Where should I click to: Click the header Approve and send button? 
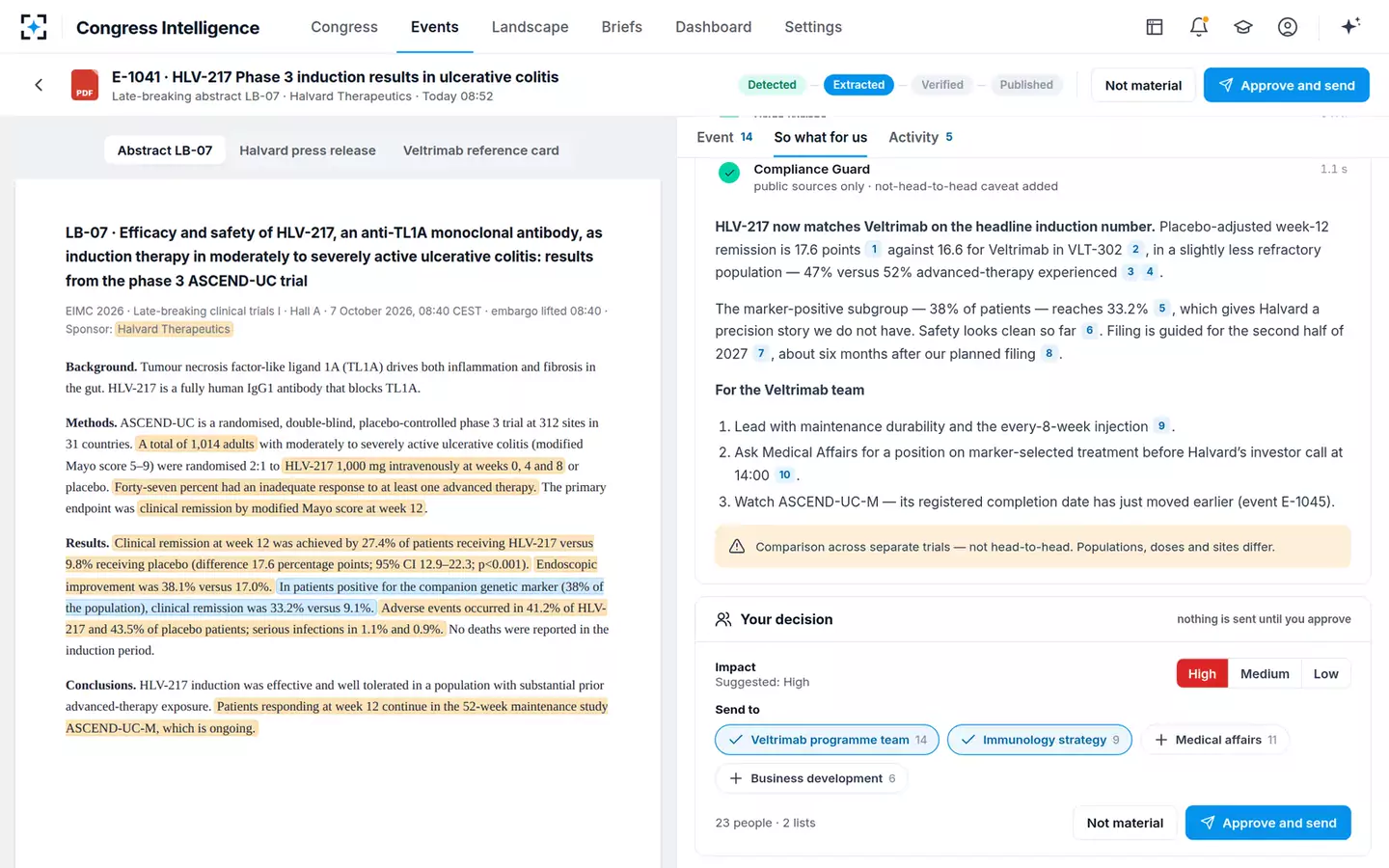click(1286, 85)
